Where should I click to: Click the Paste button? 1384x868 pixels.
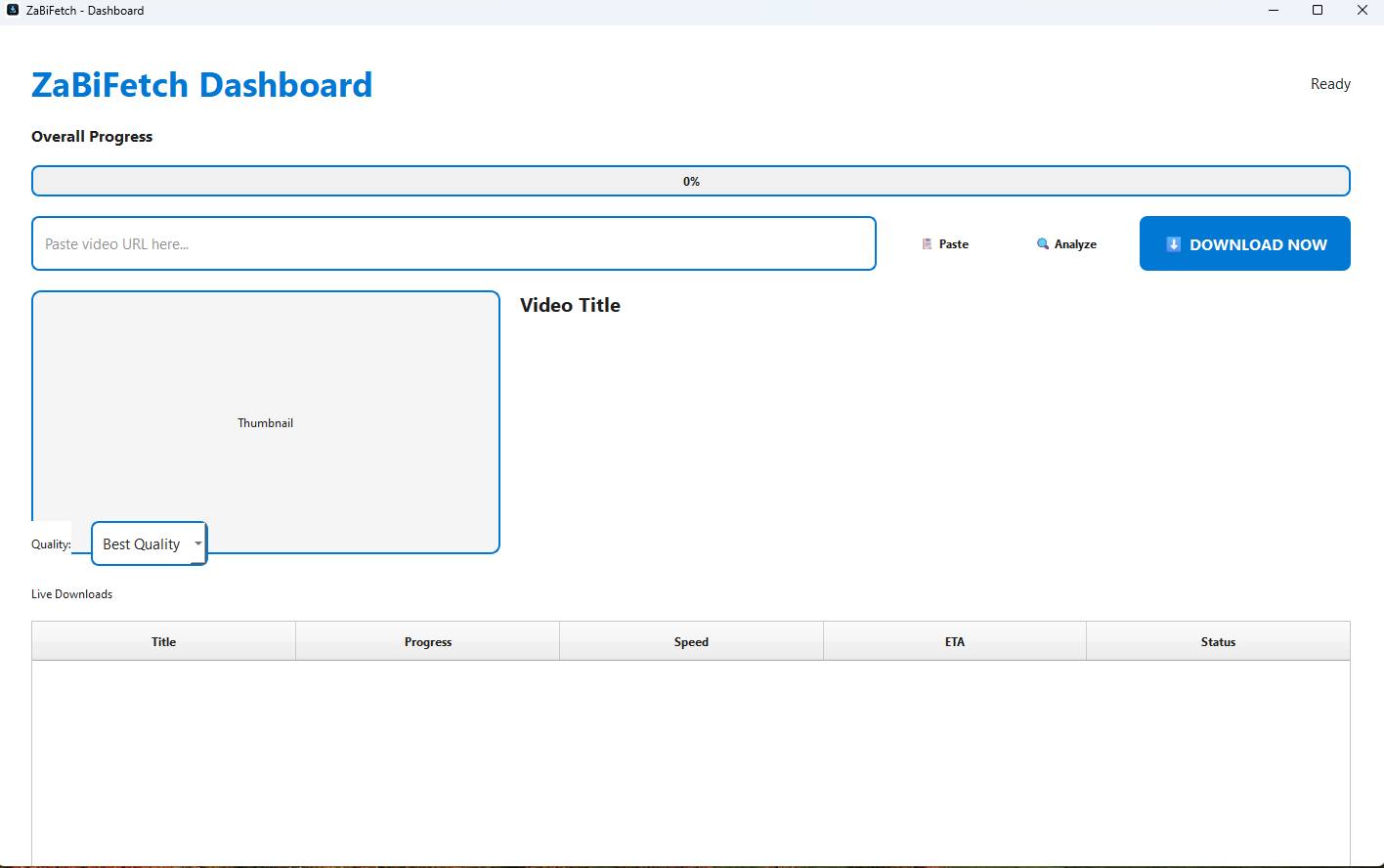click(x=945, y=244)
